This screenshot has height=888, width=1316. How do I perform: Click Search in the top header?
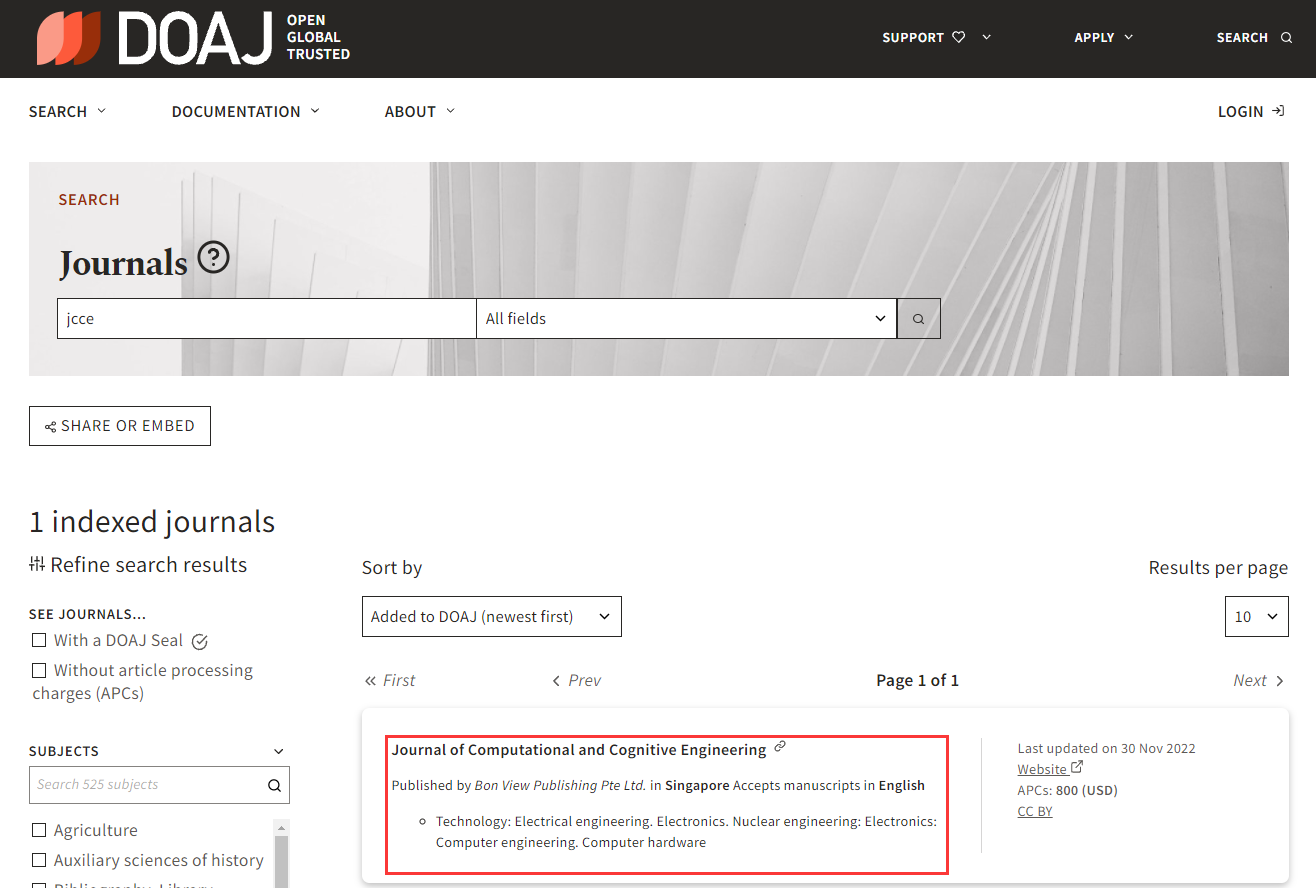1254,37
